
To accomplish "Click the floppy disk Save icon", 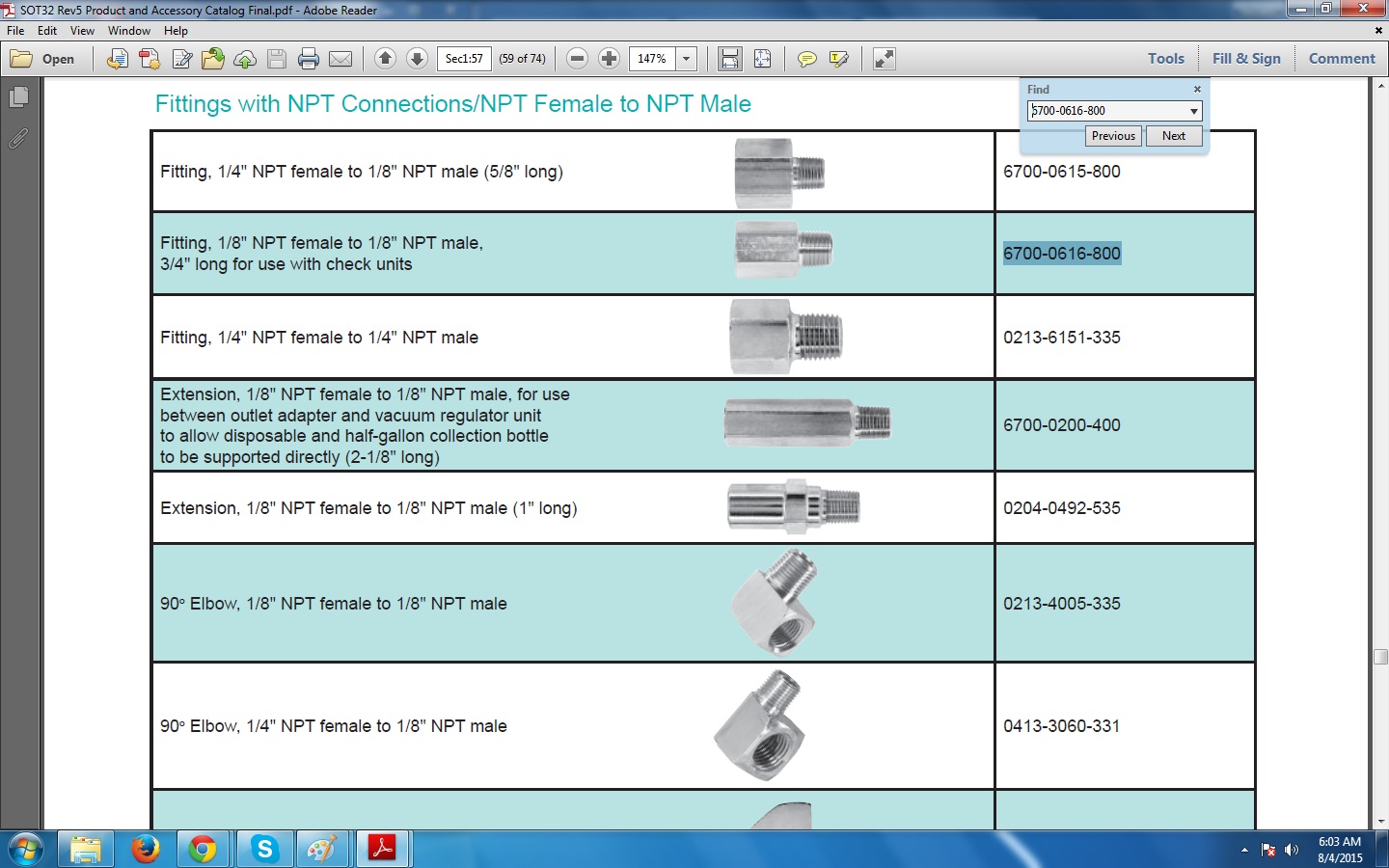I will coord(277,59).
